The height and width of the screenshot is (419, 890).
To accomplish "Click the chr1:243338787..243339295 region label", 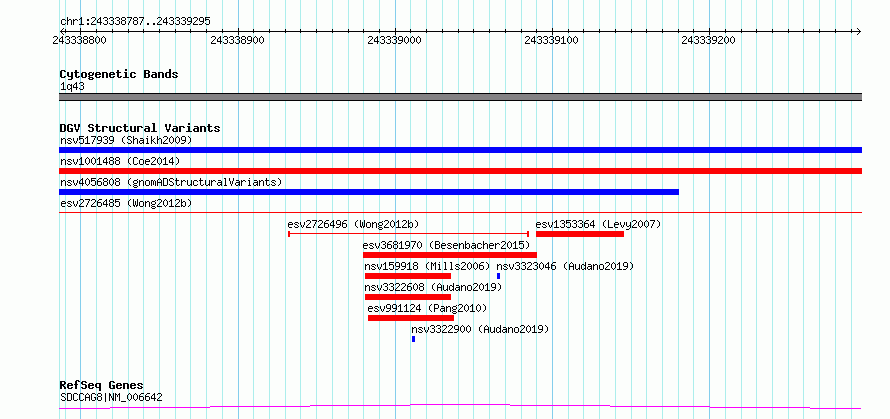I will (135, 22).
